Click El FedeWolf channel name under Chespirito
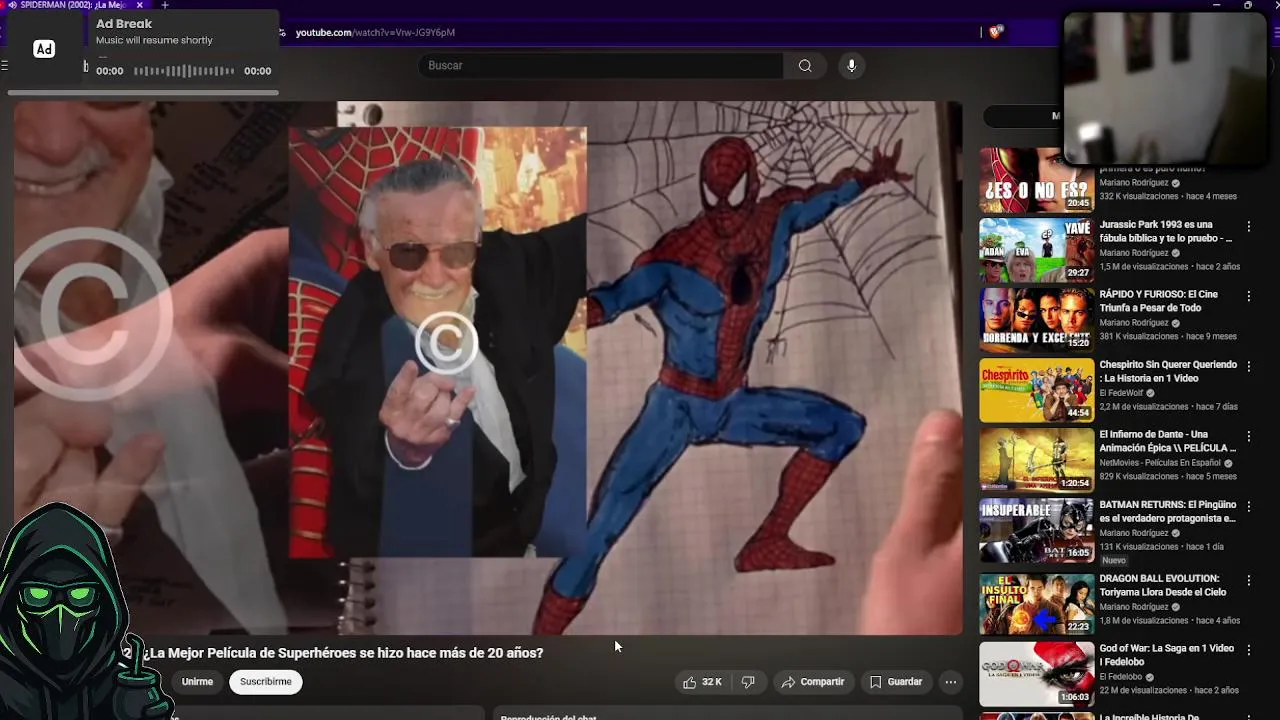This screenshot has height=720, width=1280. click(x=1121, y=393)
